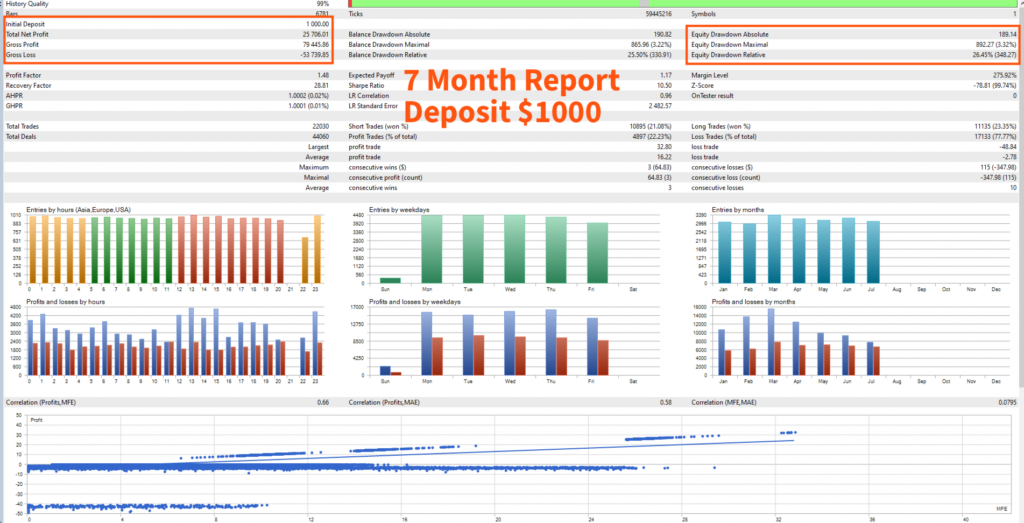Screen dimensions: 1024x523
Task: Click the green History Quality progress bar
Action: point(683,3)
